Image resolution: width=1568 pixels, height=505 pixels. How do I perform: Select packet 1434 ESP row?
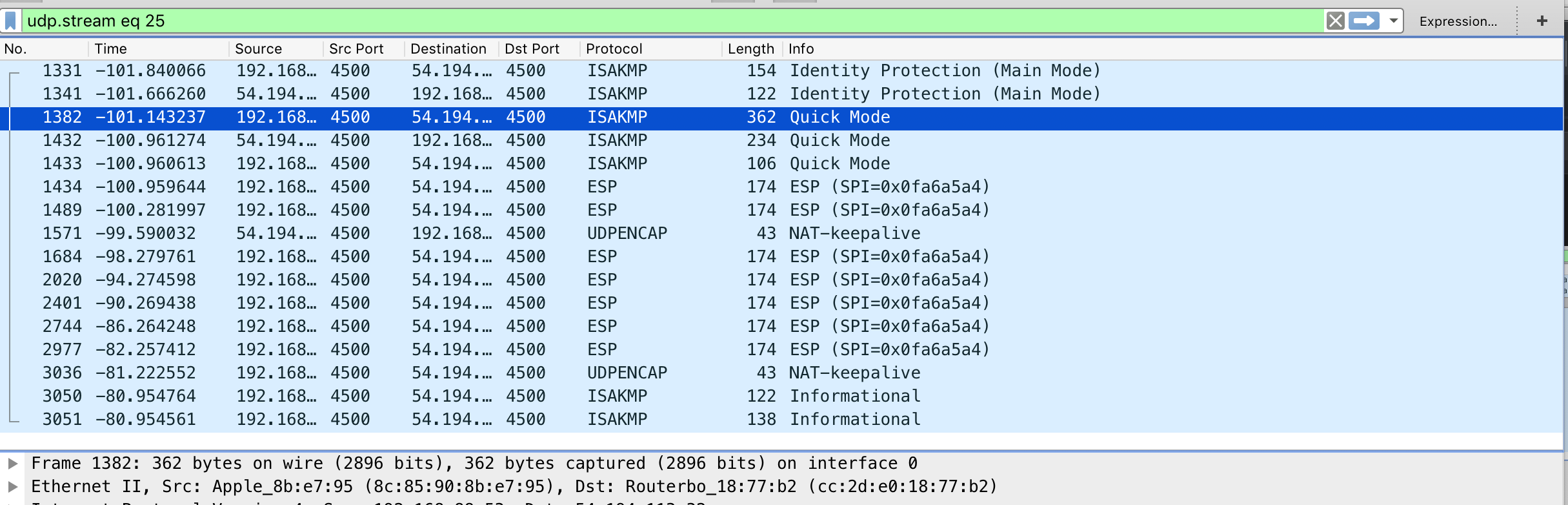[x=781, y=187]
